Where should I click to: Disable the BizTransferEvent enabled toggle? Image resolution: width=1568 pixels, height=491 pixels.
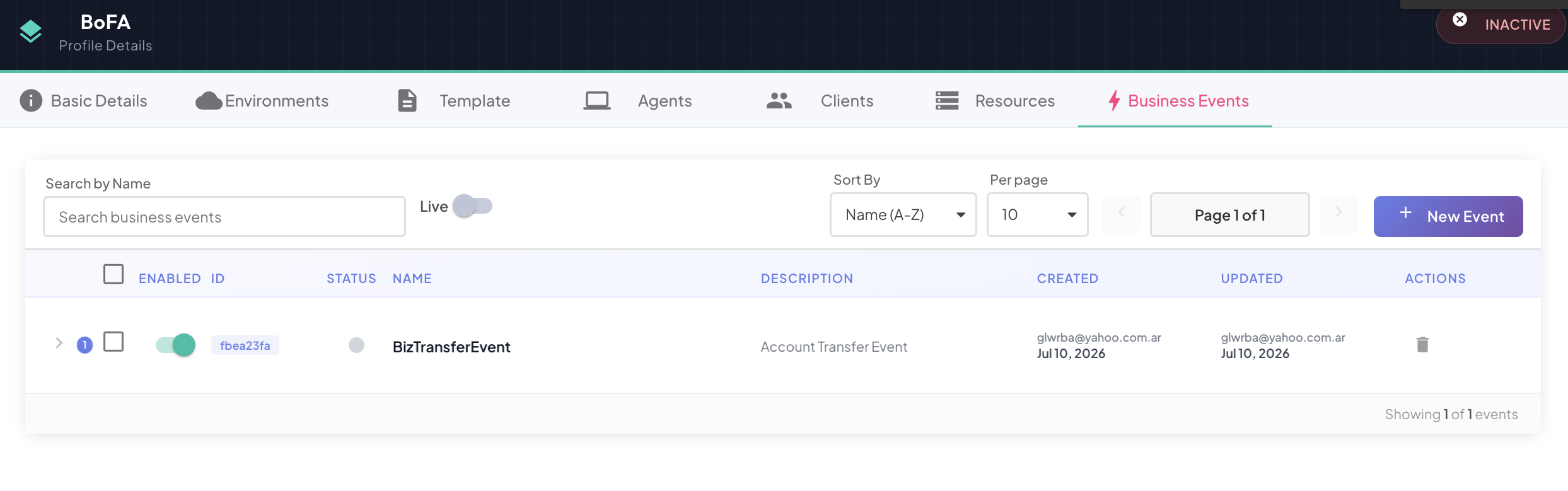[x=175, y=345]
